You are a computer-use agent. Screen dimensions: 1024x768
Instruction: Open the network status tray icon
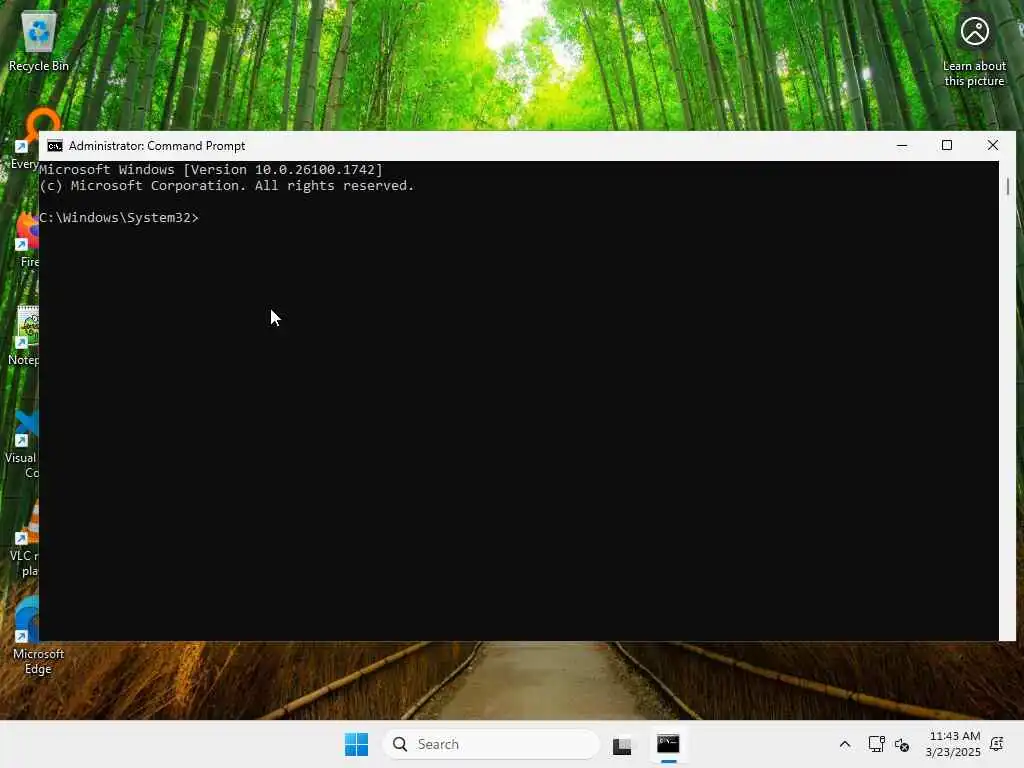pyautogui.click(x=876, y=744)
